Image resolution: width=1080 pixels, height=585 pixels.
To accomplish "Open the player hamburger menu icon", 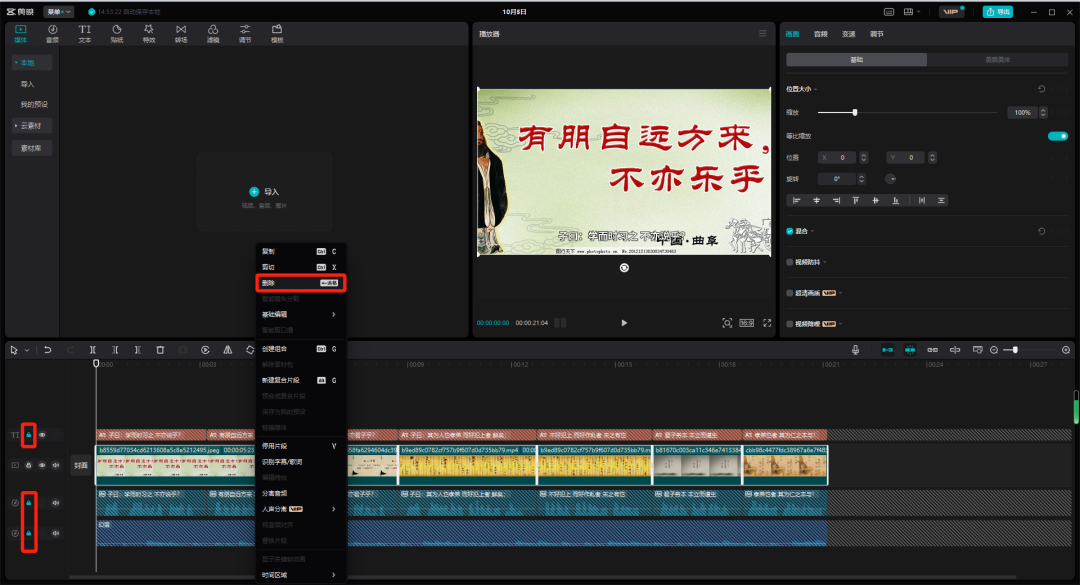I will (762, 33).
